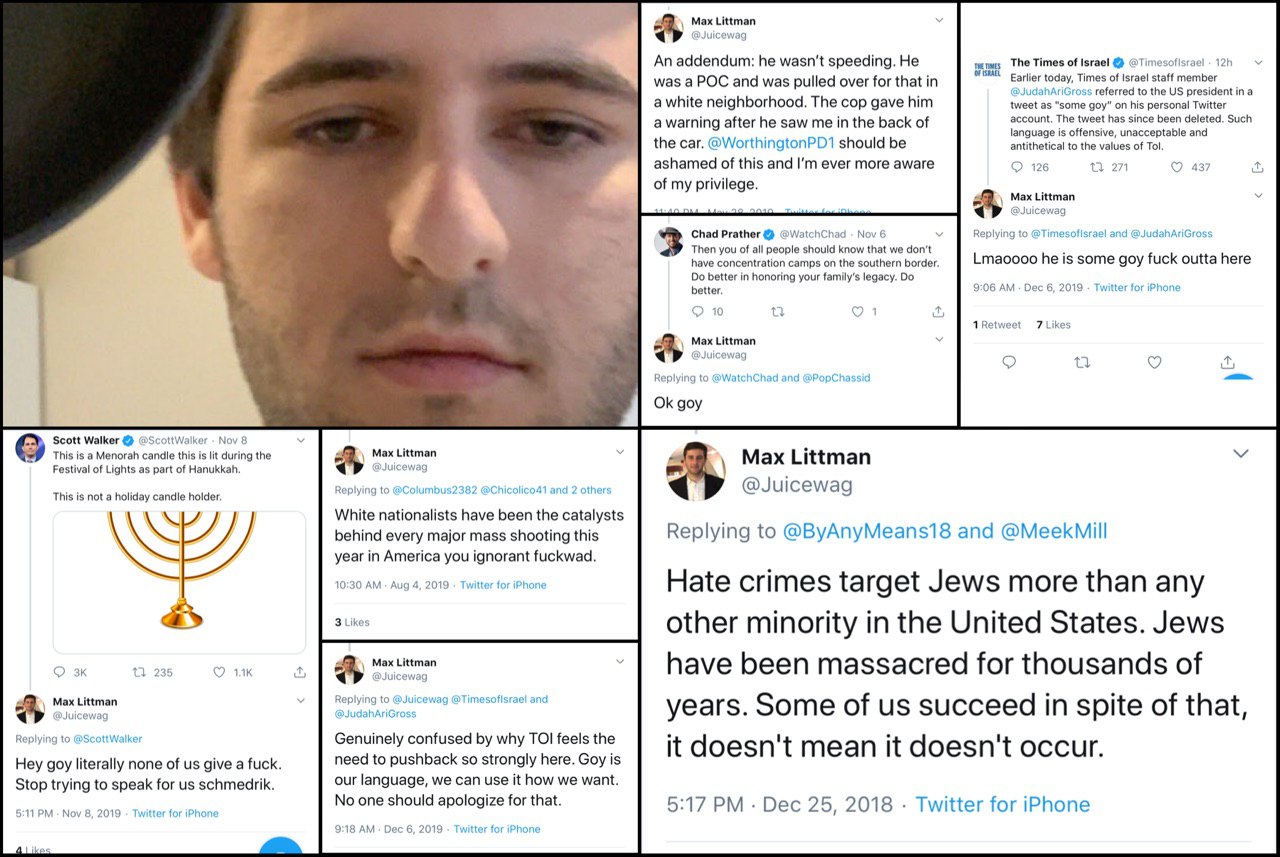Click reply icon showing 3K on Scott Walker tweet

(59, 672)
